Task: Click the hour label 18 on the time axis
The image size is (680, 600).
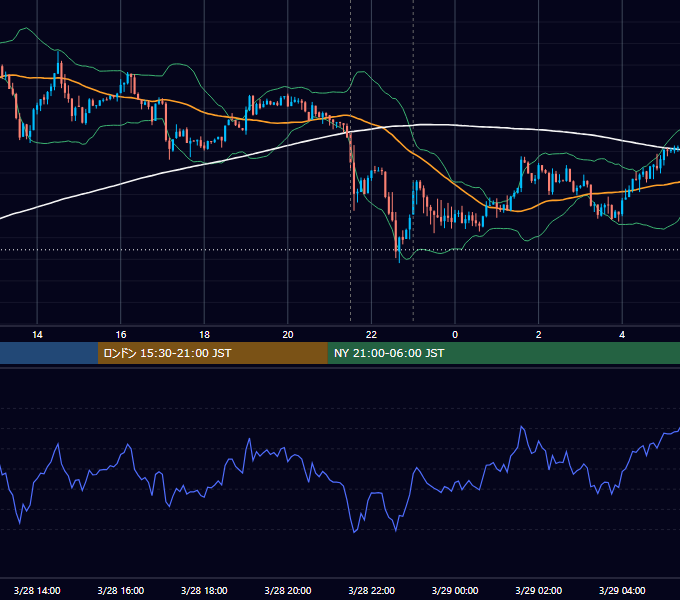Action: click(x=204, y=335)
